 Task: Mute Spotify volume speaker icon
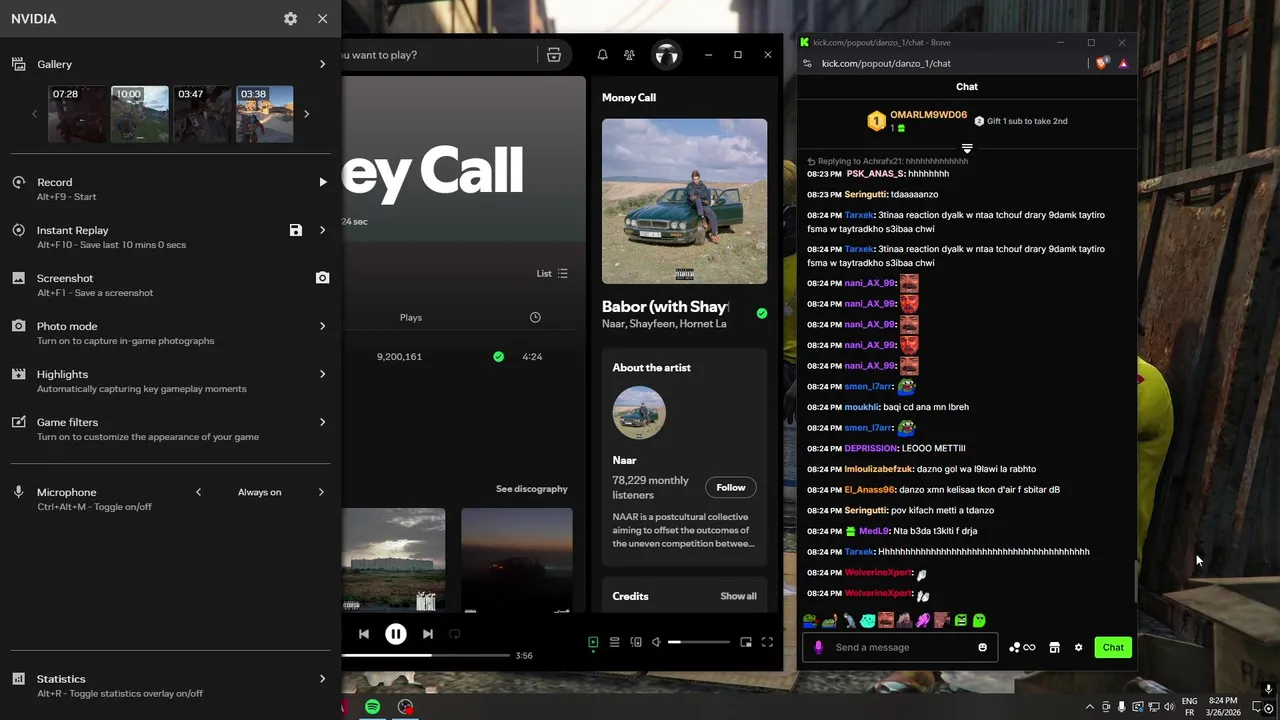(x=656, y=643)
